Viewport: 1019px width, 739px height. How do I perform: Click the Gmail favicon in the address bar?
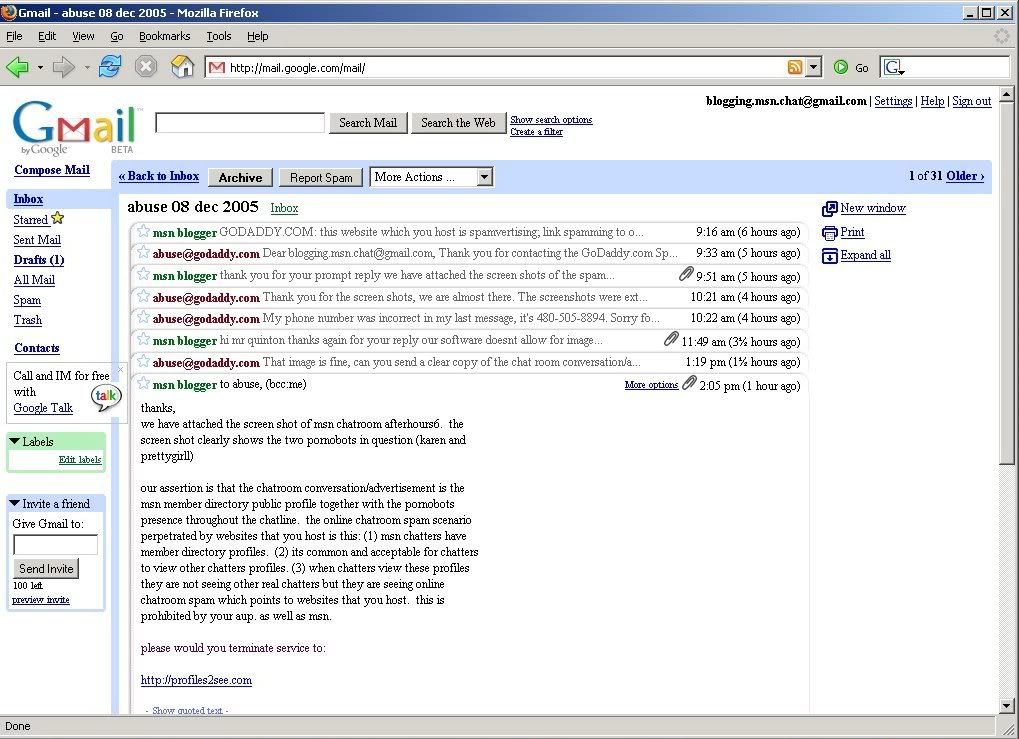[217, 68]
